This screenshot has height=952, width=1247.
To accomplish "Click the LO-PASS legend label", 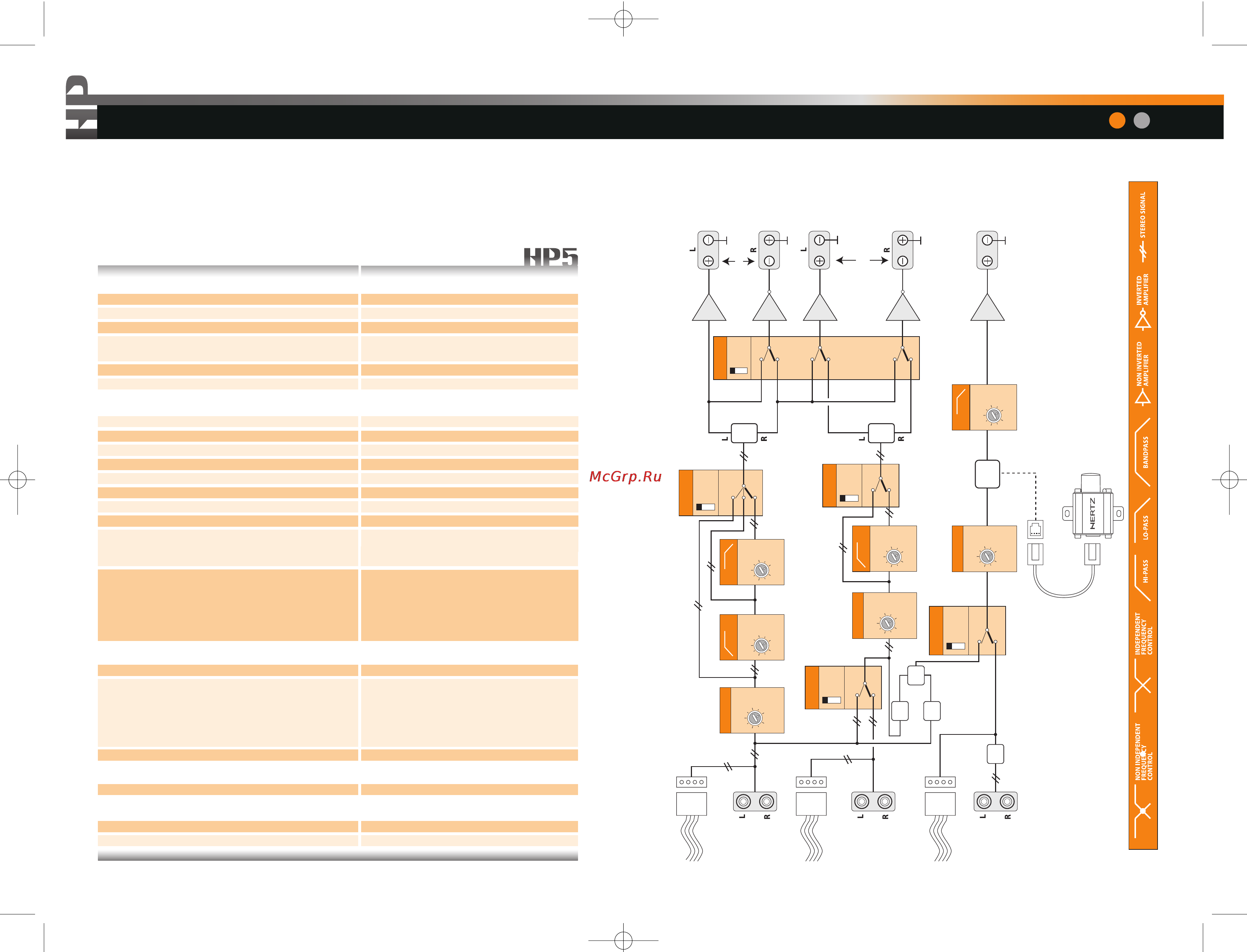I will coord(1145,527).
